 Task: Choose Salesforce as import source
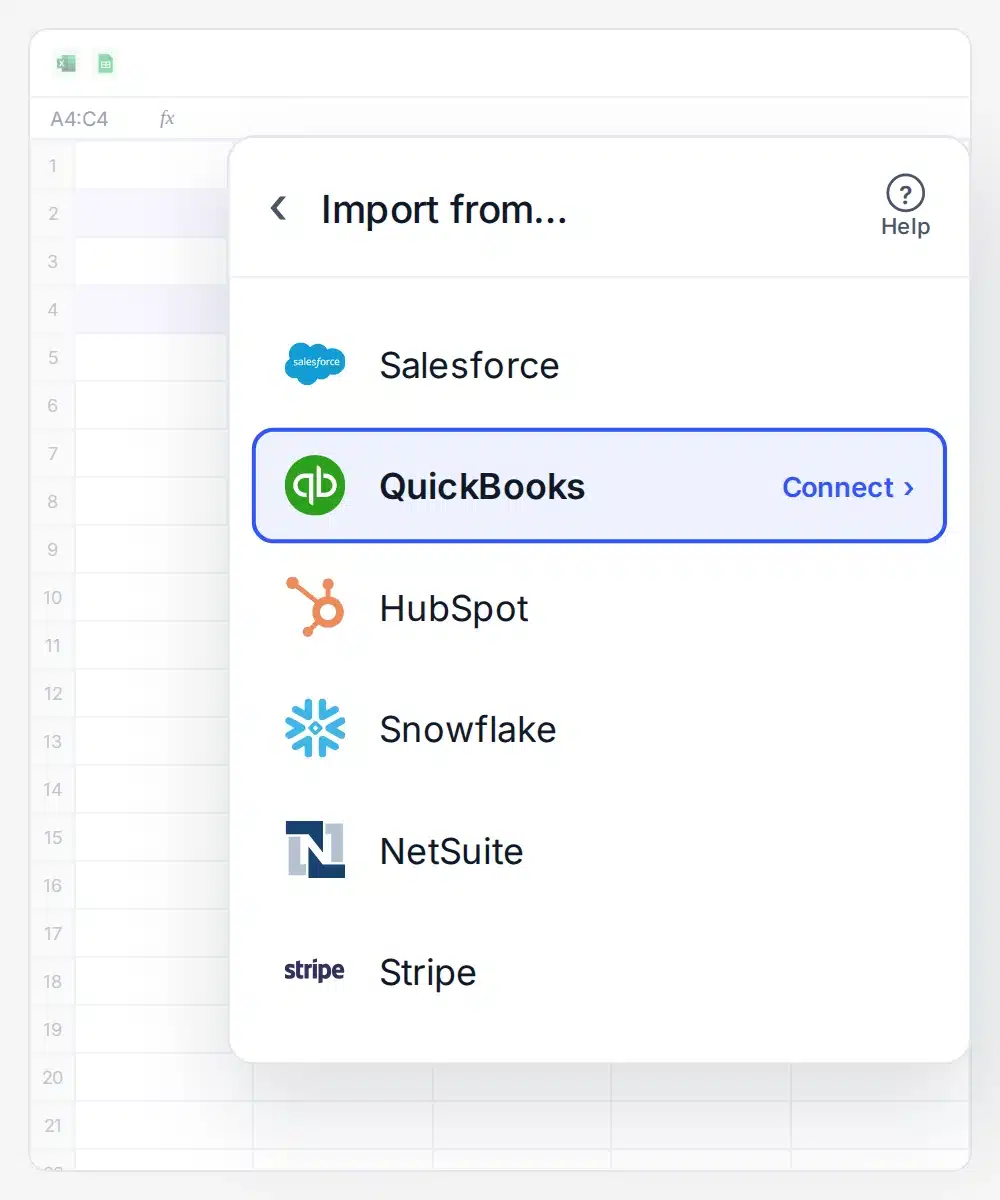click(x=469, y=365)
